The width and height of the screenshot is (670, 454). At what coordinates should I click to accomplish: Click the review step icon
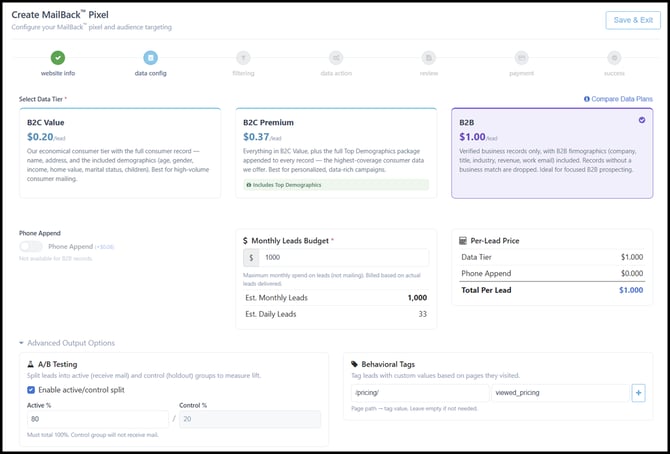429,58
